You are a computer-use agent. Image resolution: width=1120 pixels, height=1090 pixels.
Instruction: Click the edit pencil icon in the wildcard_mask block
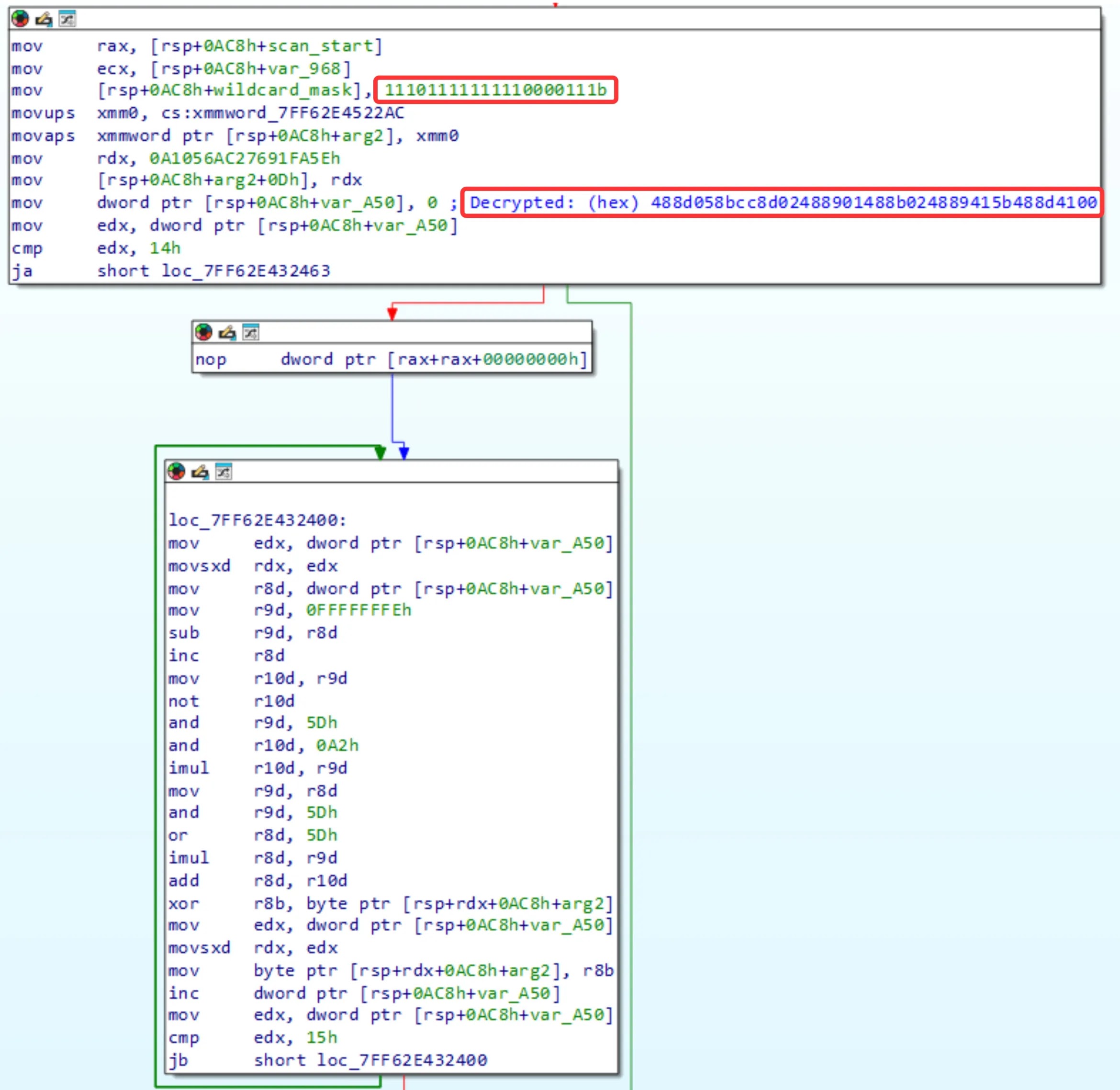point(44,20)
